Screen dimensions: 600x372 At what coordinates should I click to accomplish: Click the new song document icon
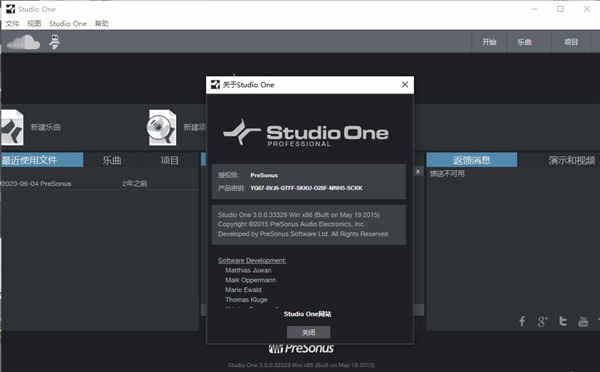(12, 127)
